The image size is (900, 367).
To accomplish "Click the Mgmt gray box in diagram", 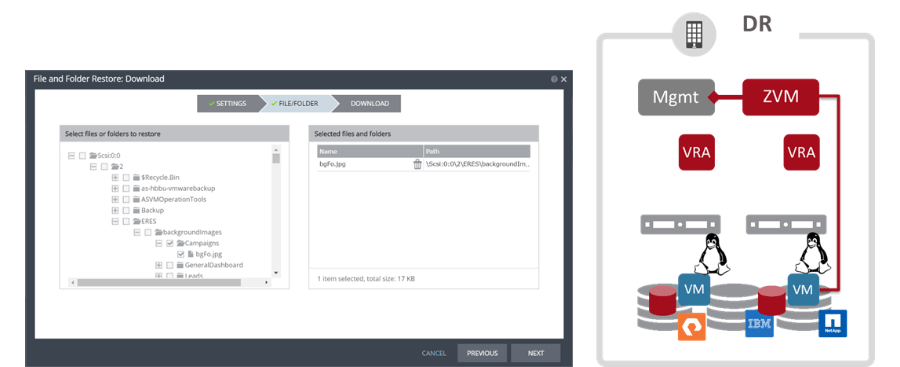I will [676, 97].
